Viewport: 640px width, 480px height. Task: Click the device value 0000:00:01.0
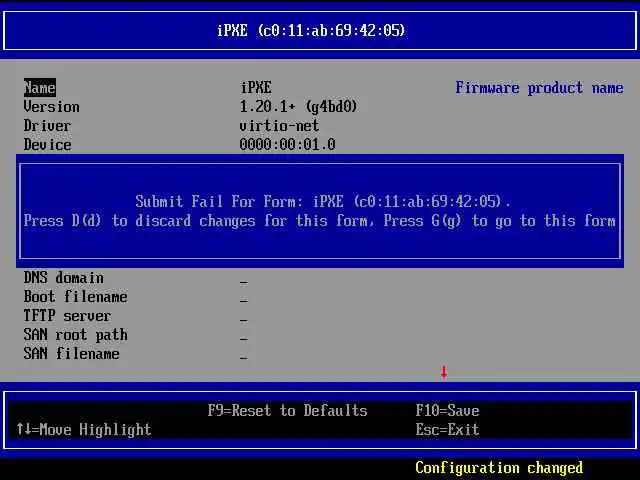coord(287,144)
